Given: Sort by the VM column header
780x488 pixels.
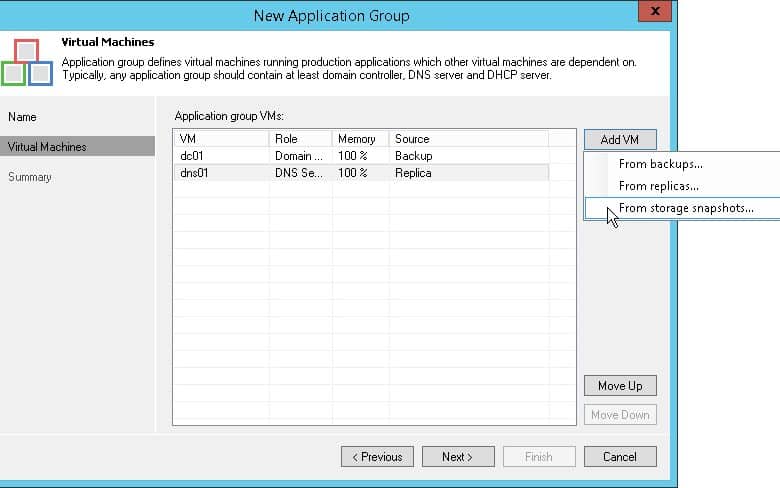Looking at the screenshot, I should point(221,139).
